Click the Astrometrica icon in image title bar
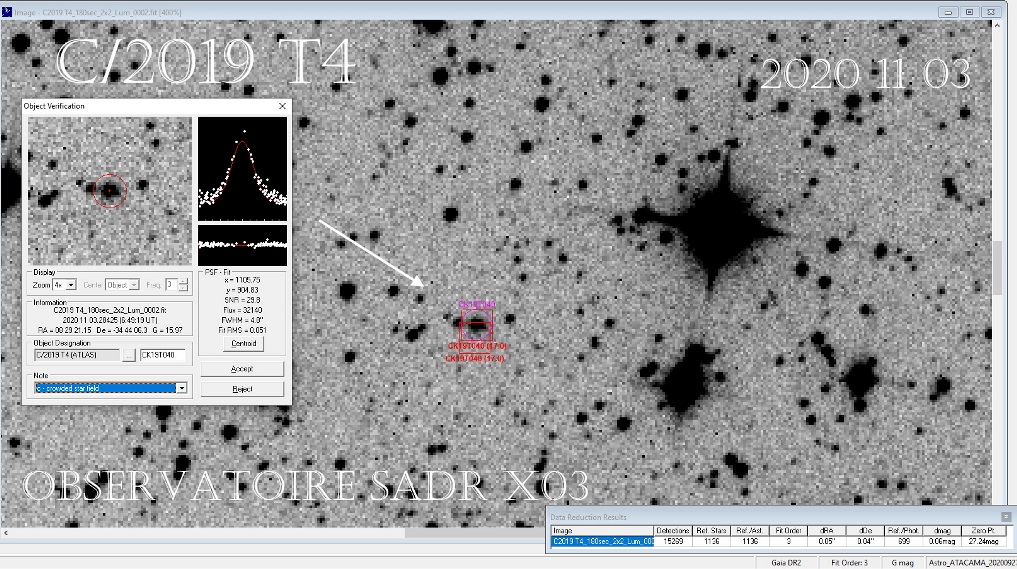Image resolution: width=1017 pixels, height=569 pixels. [x=6, y=12]
